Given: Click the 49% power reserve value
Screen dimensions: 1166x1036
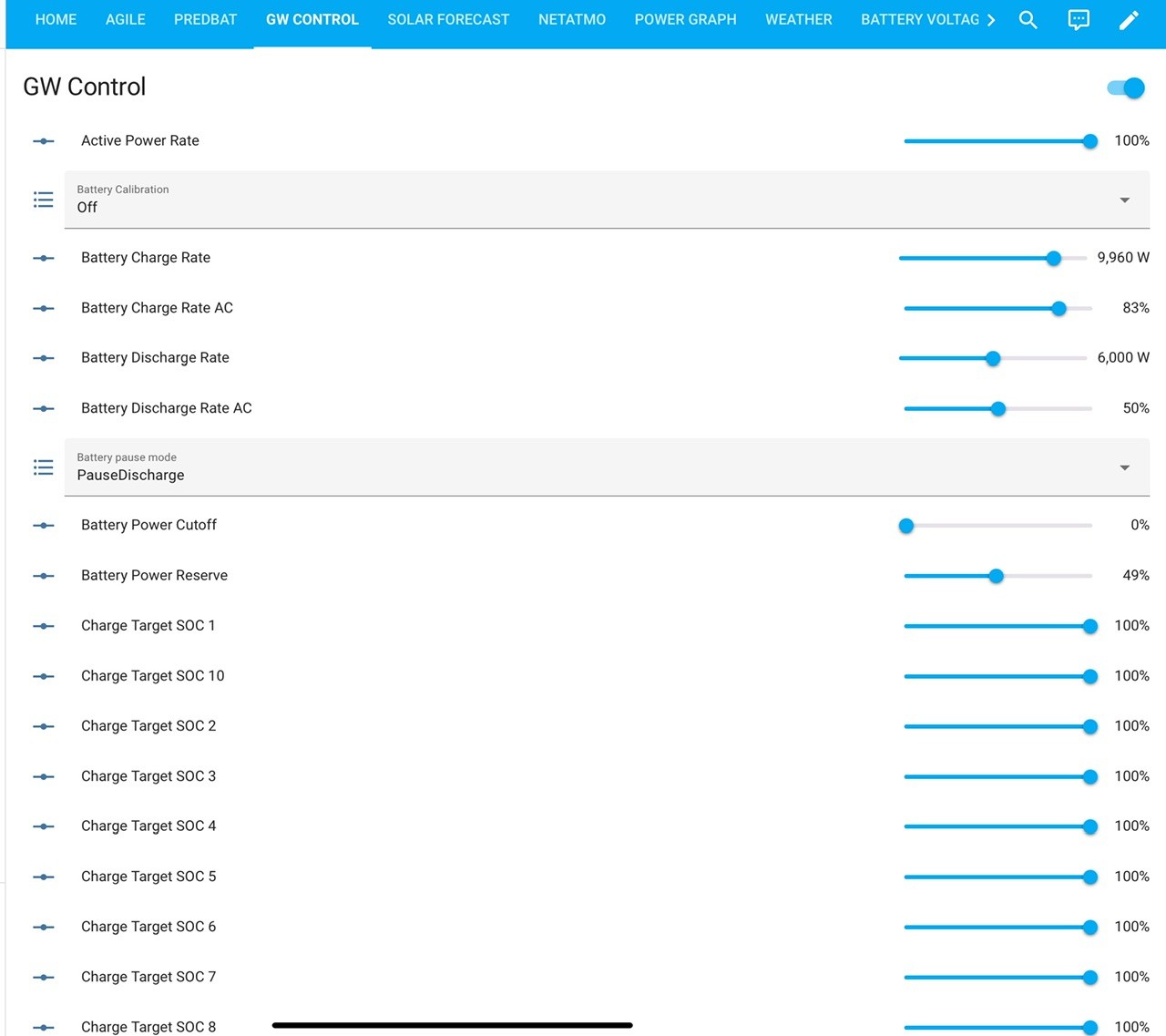Looking at the screenshot, I should click(1136, 576).
